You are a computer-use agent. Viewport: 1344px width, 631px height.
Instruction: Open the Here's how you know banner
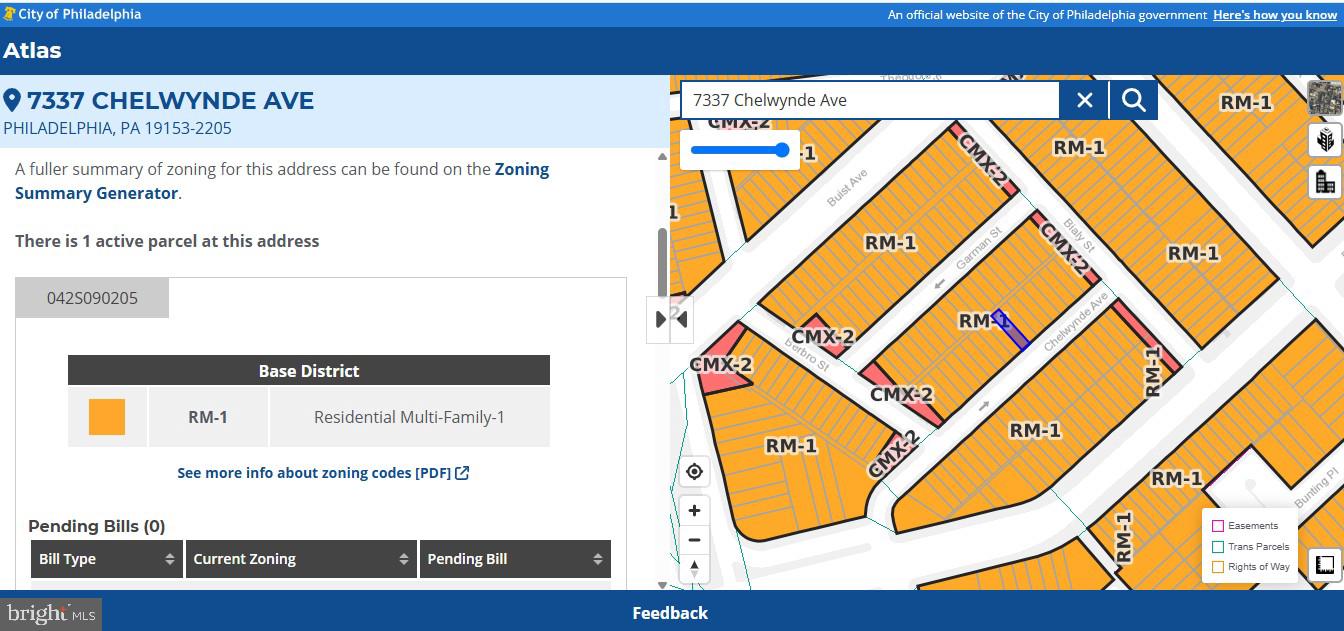tap(1275, 14)
